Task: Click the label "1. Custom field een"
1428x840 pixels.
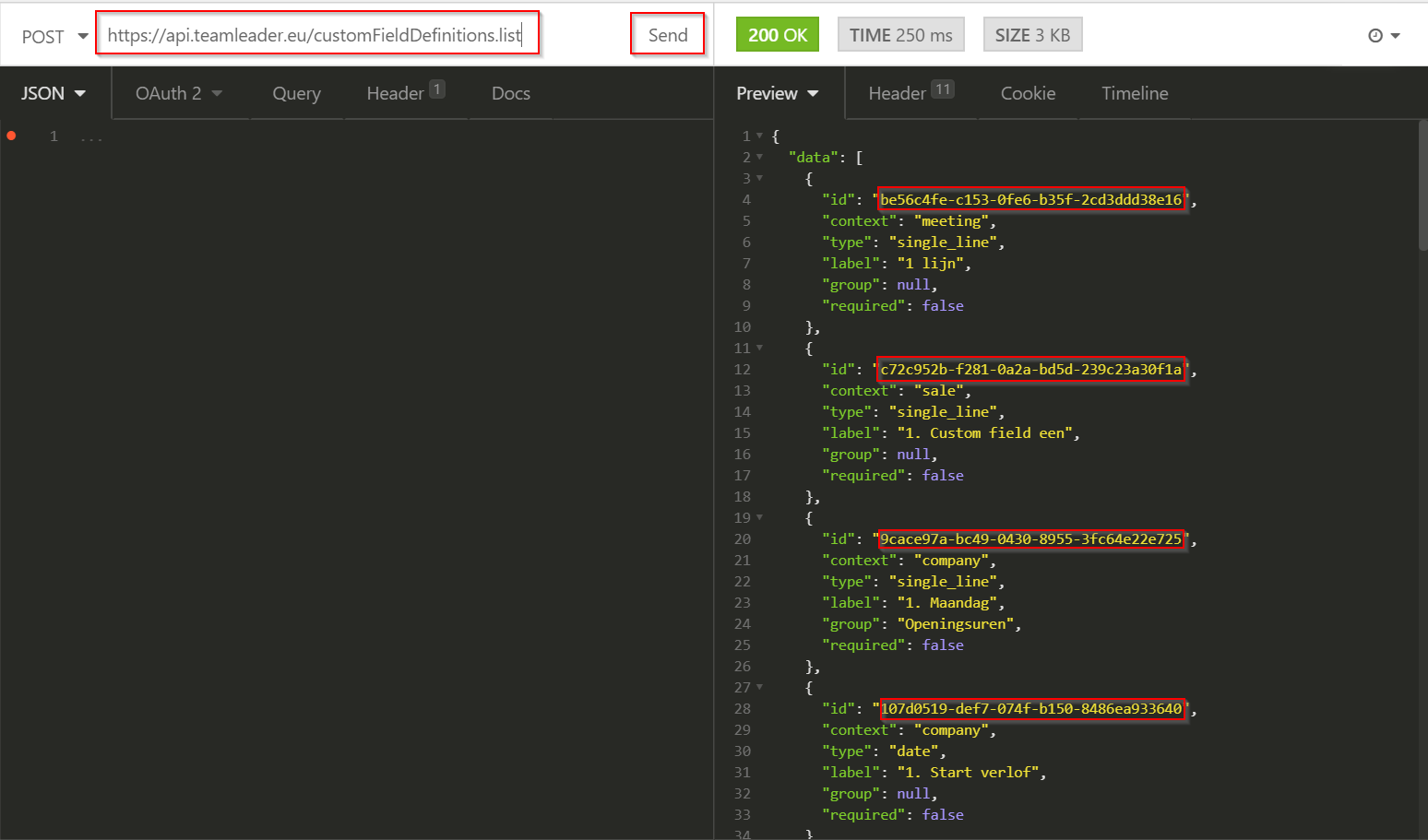Action: [984, 432]
